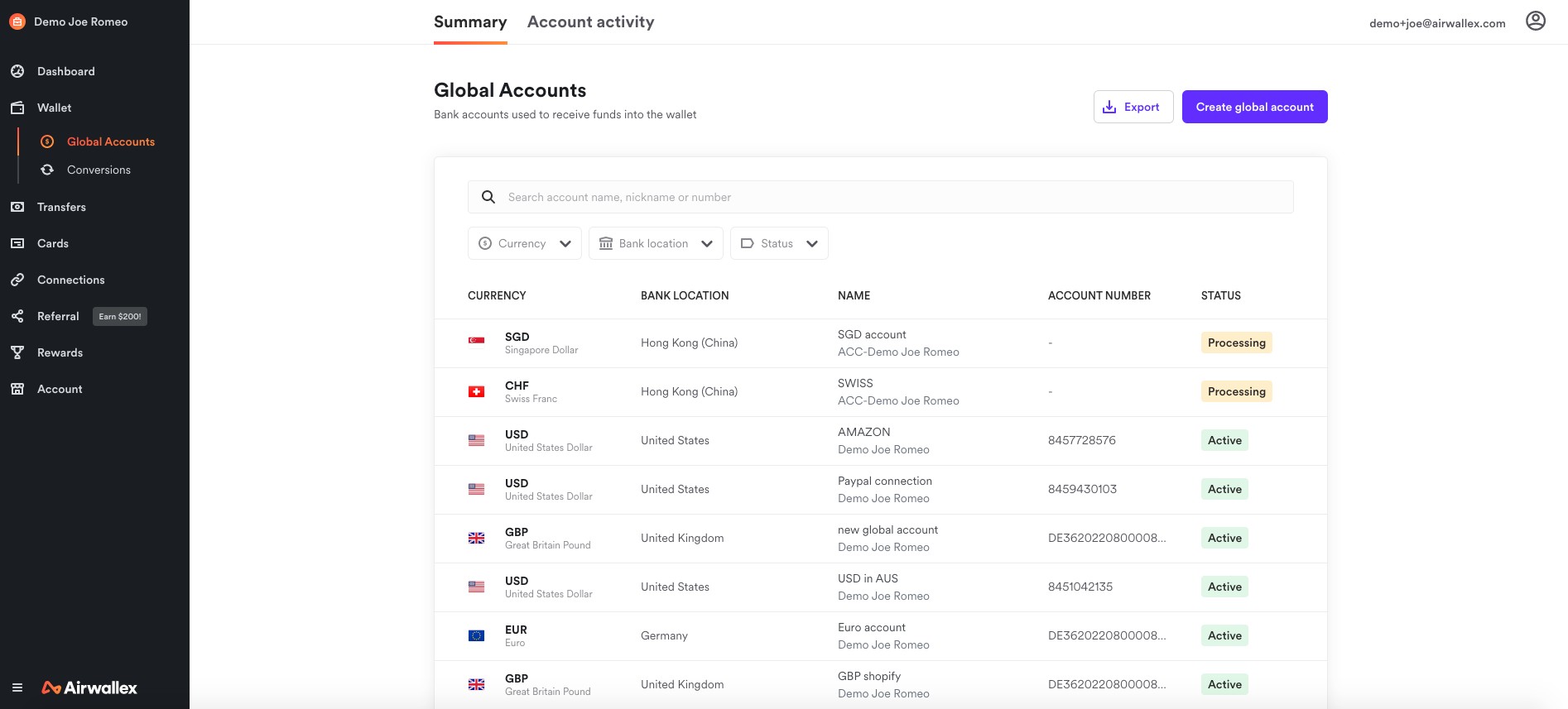Click the Swiss flag on CHF row
The image size is (1568, 709).
[476, 391]
